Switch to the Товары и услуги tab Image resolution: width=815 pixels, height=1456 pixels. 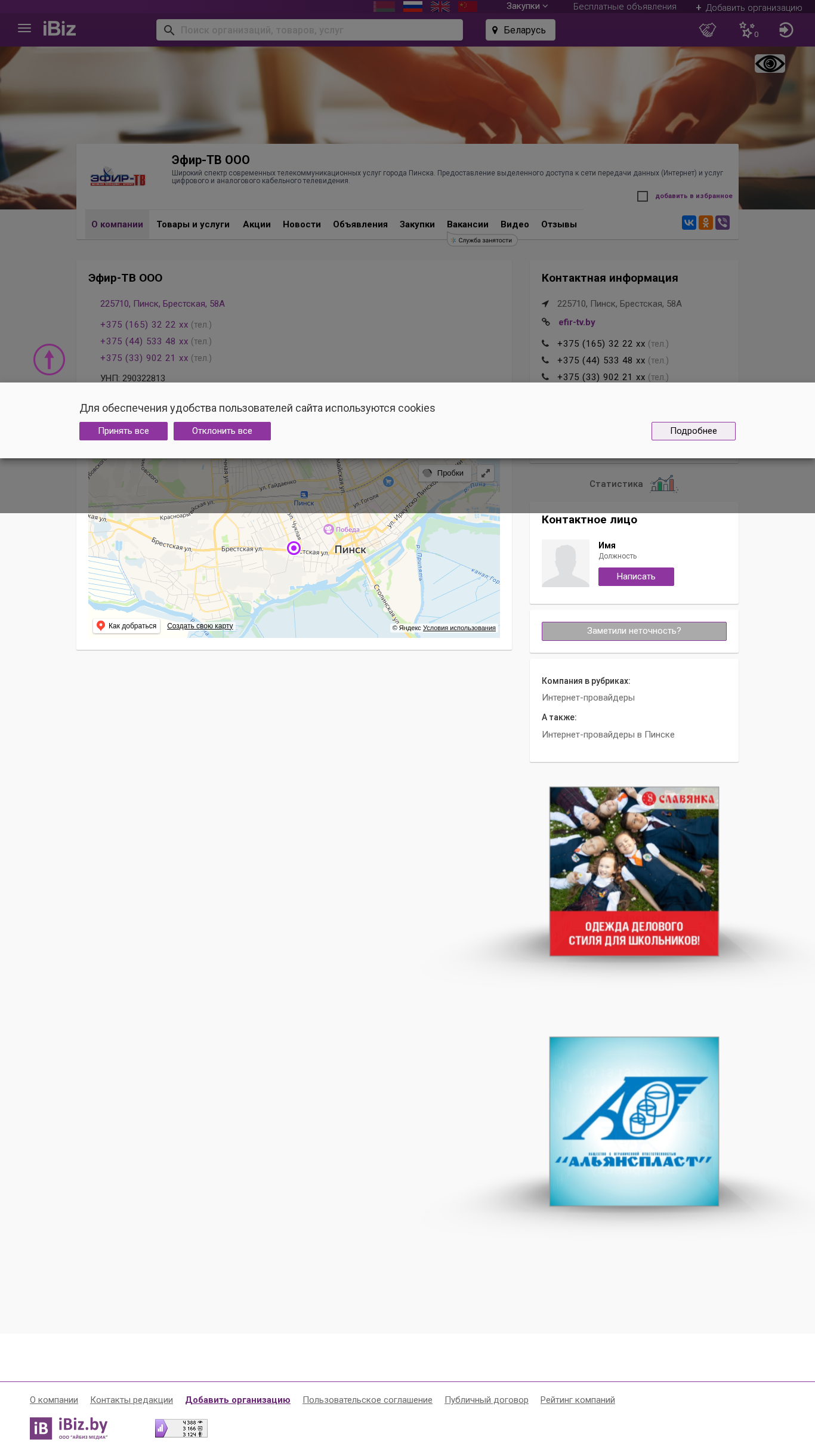193,224
